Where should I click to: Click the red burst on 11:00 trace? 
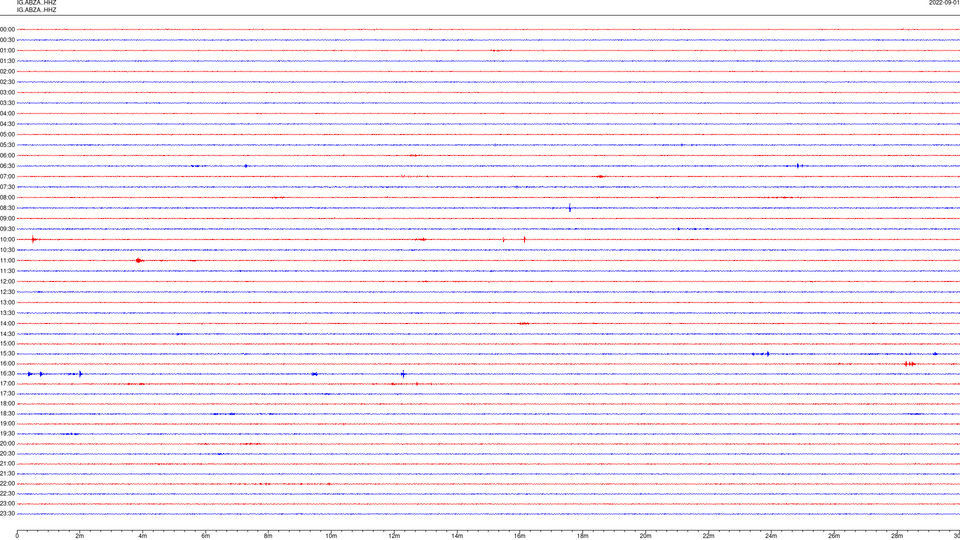pos(139,261)
